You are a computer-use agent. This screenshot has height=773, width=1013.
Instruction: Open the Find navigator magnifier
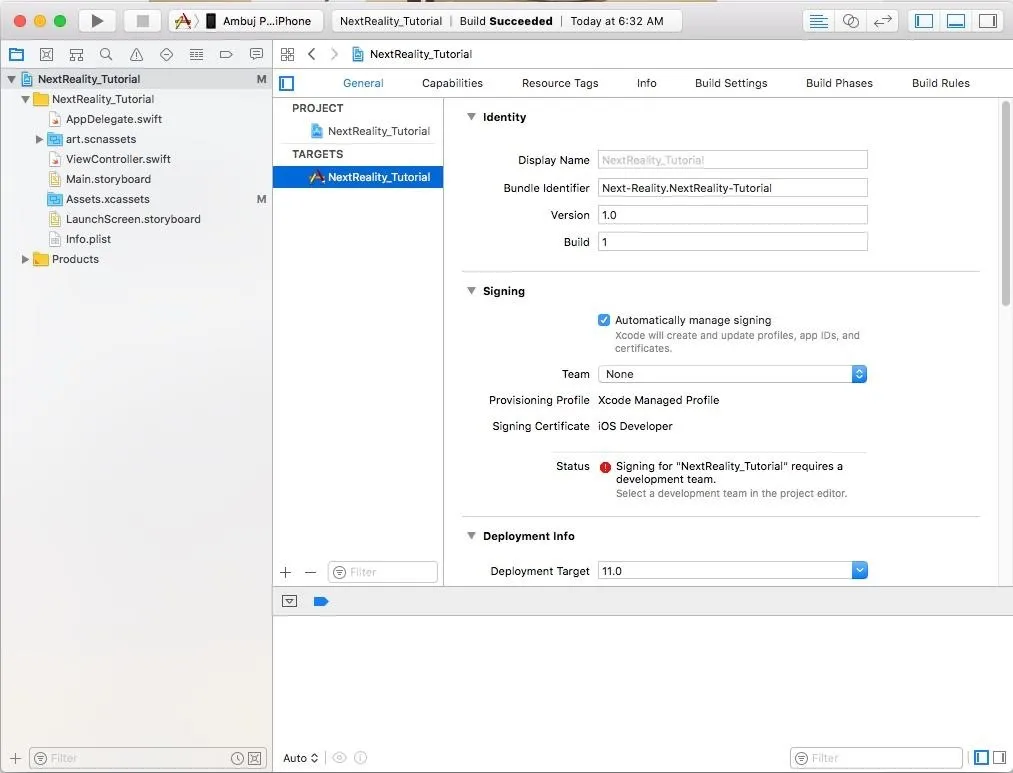(x=106, y=54)
